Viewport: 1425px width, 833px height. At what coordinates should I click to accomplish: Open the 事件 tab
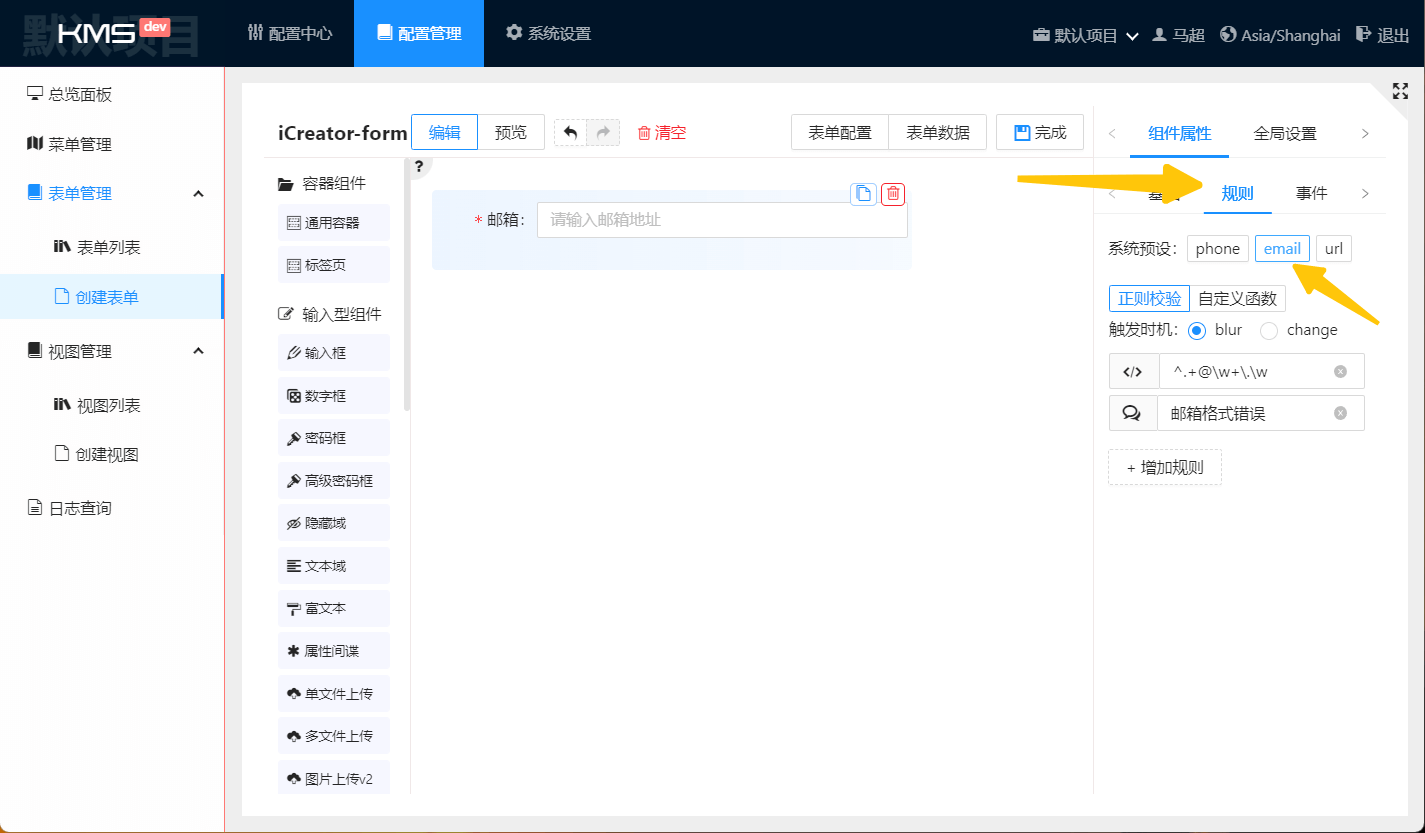pos(1311,194)
